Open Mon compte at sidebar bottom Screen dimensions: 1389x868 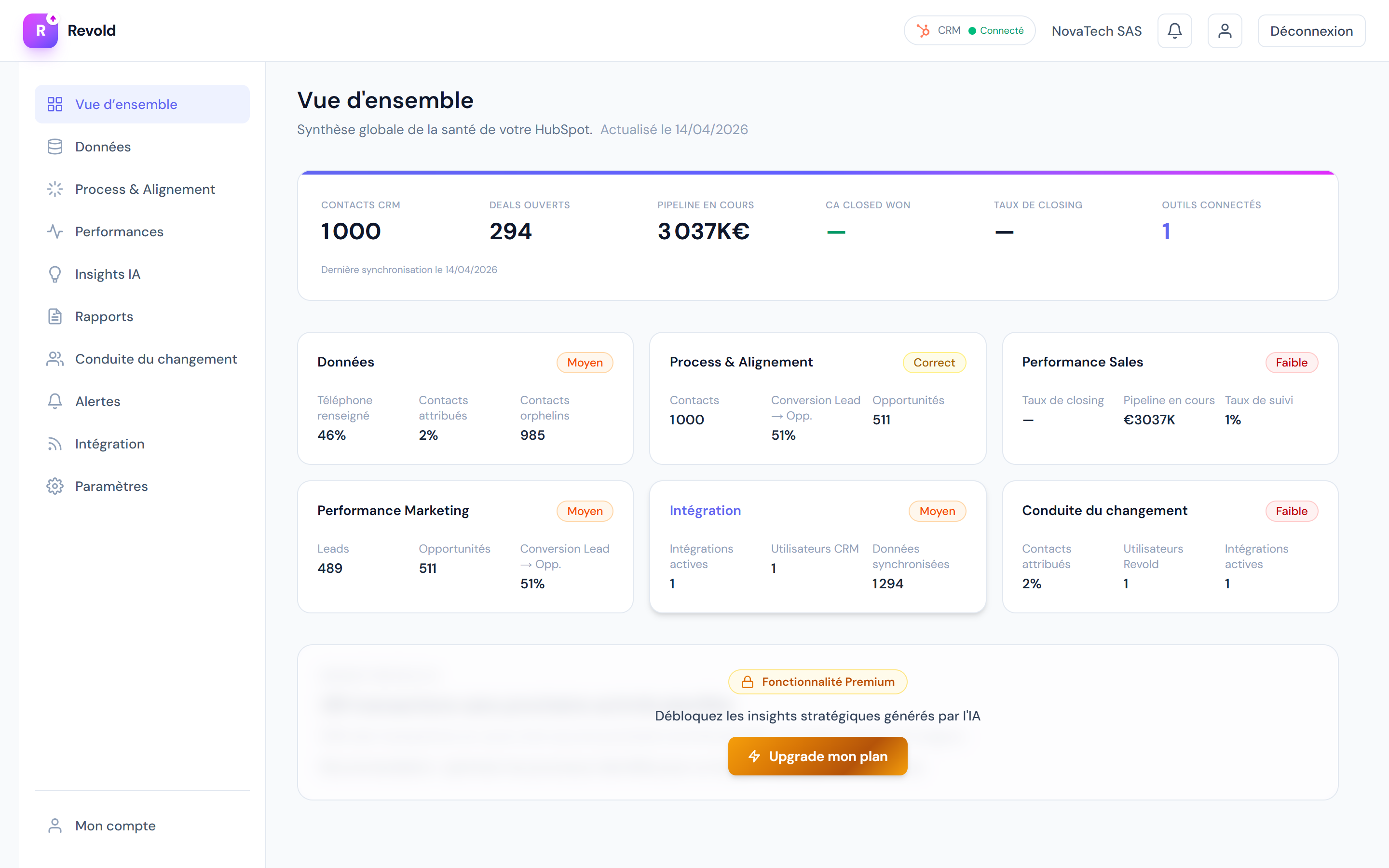pyautogui.click(x=115, y=826)
